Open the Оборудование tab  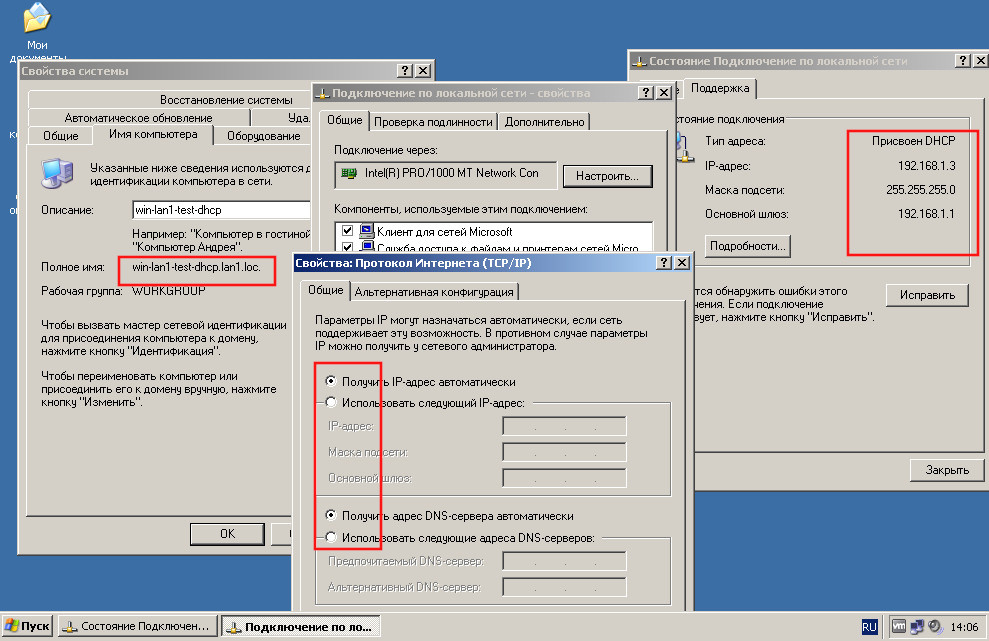[x=263, y=136]
